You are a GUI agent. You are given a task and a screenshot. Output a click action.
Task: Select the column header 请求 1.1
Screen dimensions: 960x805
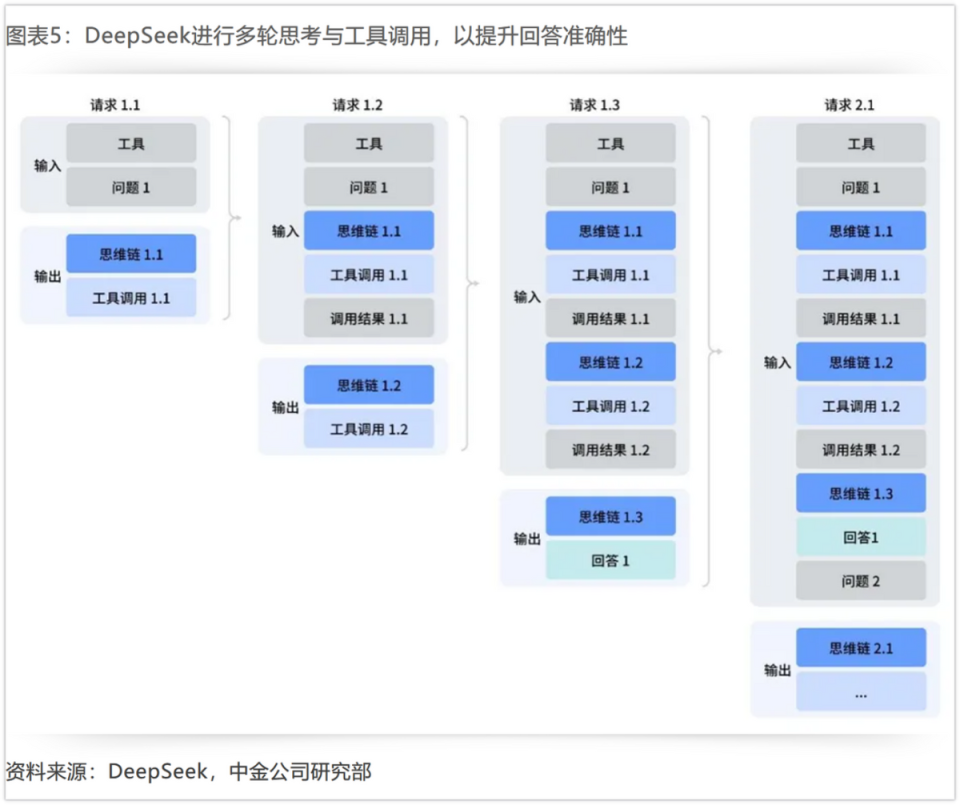pyautogui.click(x=115, y=105)
